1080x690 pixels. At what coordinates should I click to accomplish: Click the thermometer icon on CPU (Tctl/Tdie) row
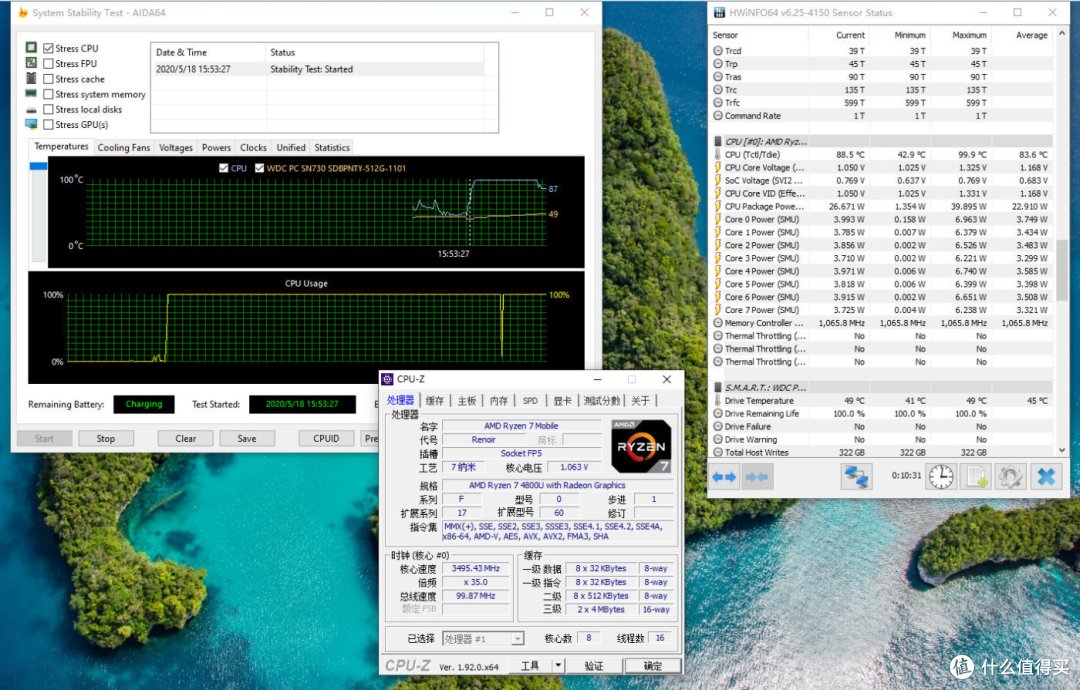click(x=718, y=154)
